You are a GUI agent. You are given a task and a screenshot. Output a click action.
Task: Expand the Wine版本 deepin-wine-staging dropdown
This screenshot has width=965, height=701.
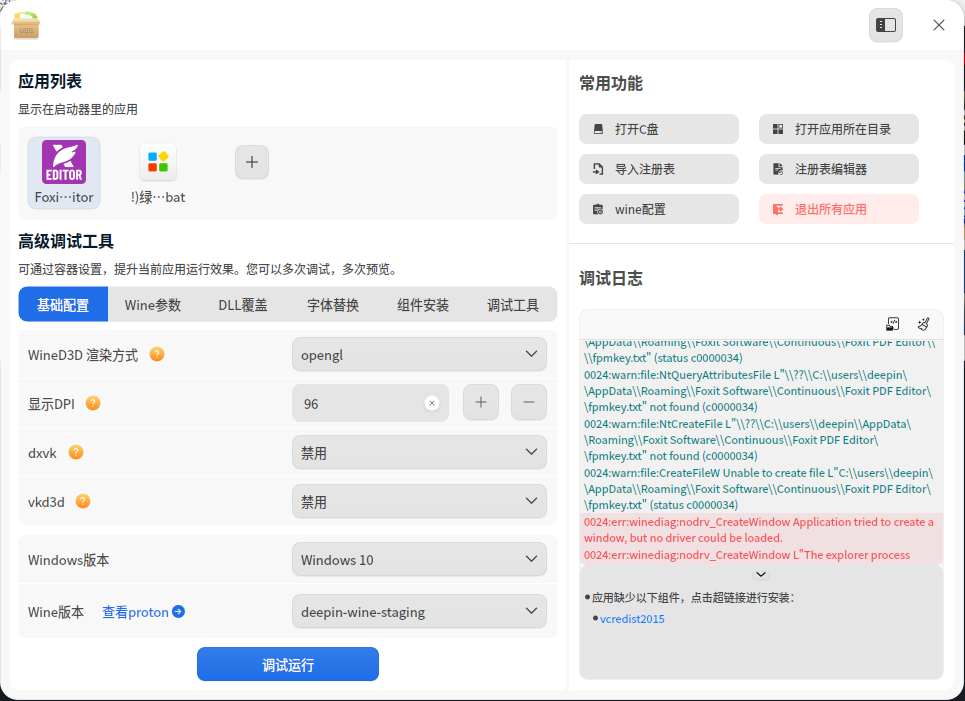pyautogui.click(x=419, y=611)
